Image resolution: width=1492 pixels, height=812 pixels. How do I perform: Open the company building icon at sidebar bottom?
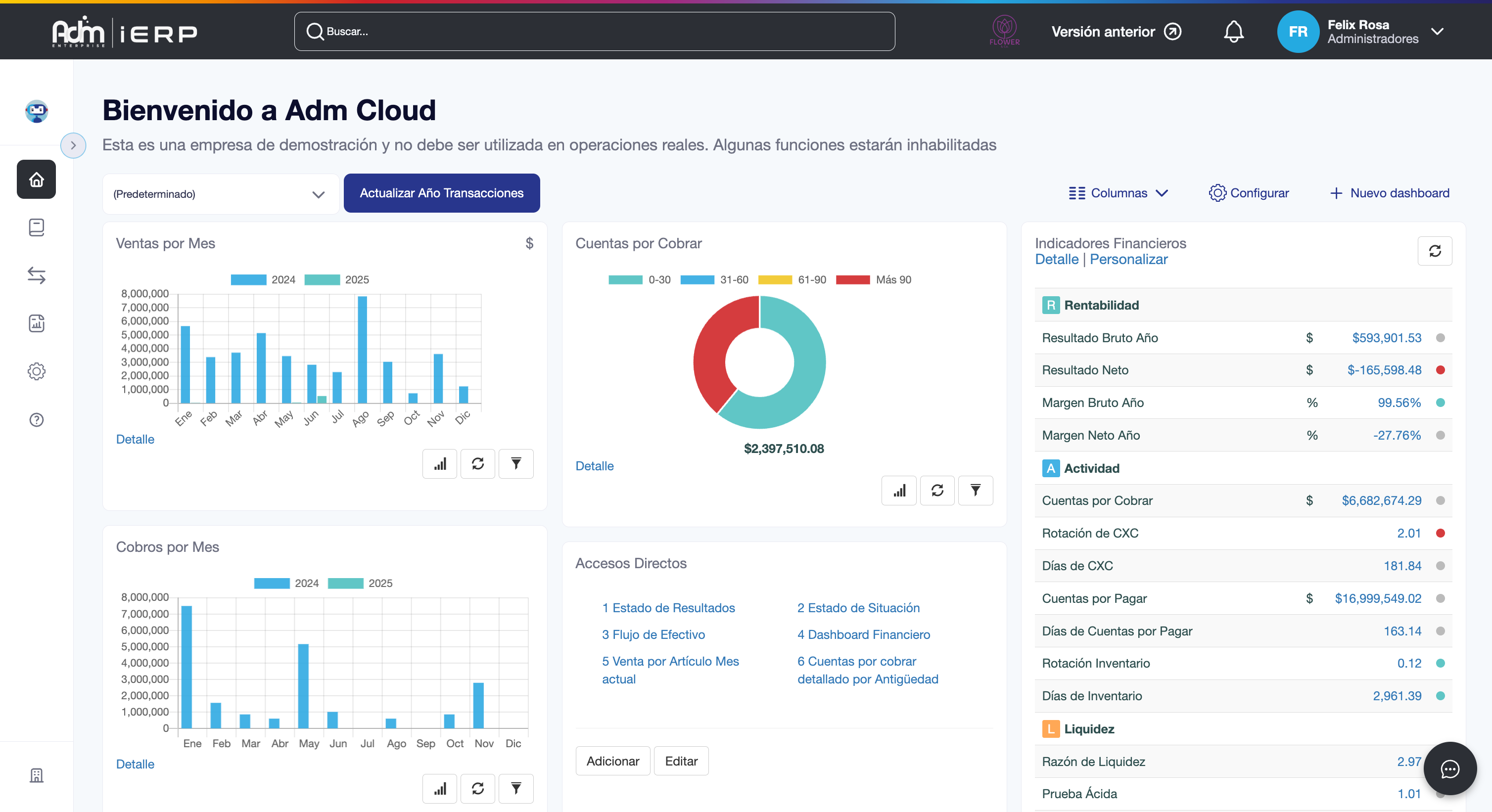[x=36, y=775]
